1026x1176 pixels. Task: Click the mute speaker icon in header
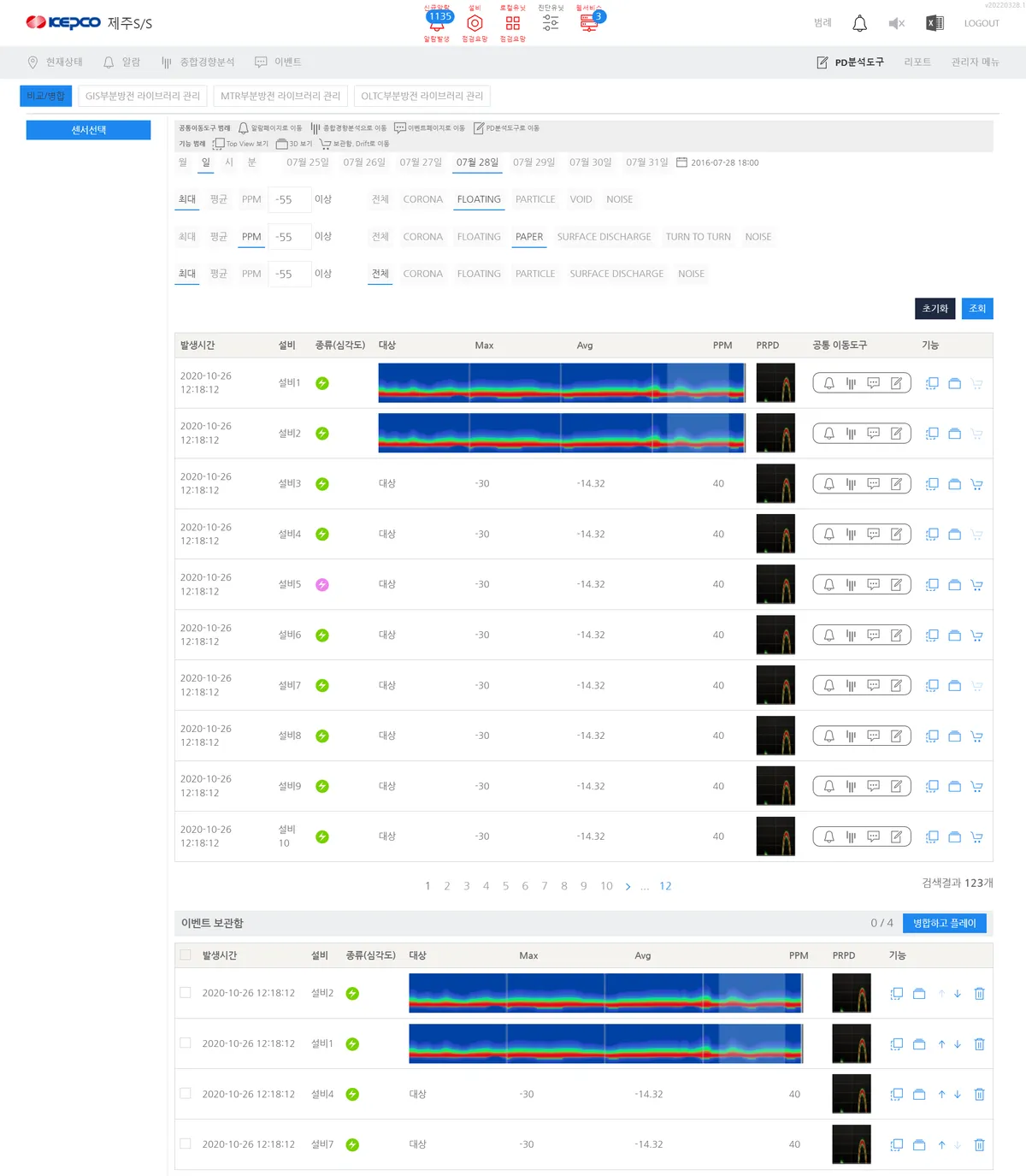[896, 24]
